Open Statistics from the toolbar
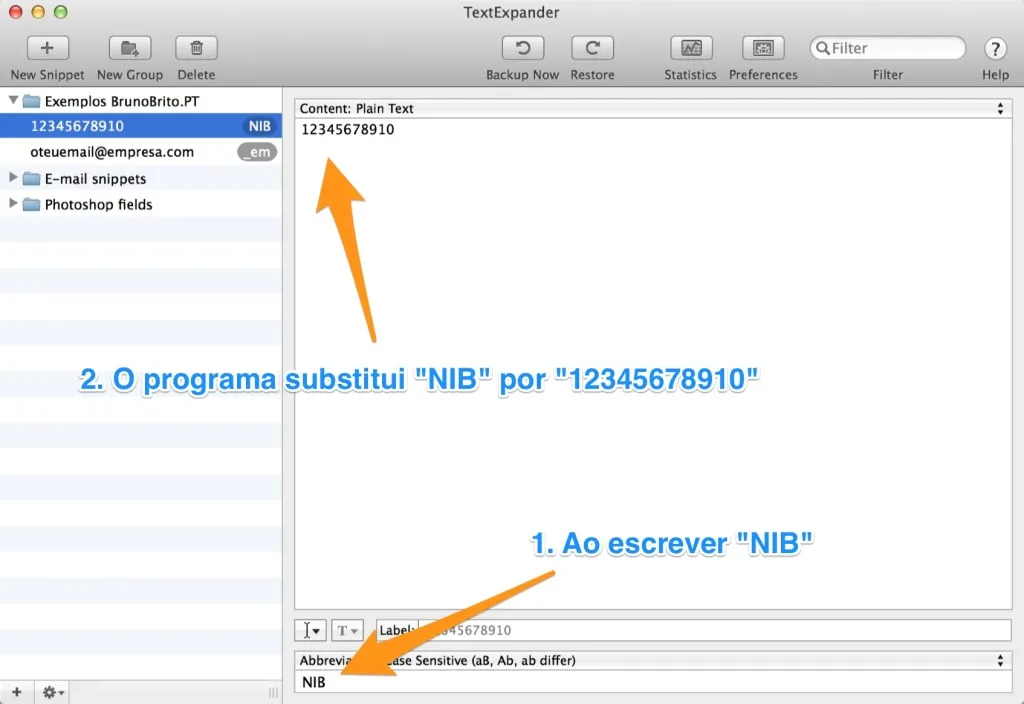Image resolution: width=1024 pixels, height=704 pixels. [691, 48]
